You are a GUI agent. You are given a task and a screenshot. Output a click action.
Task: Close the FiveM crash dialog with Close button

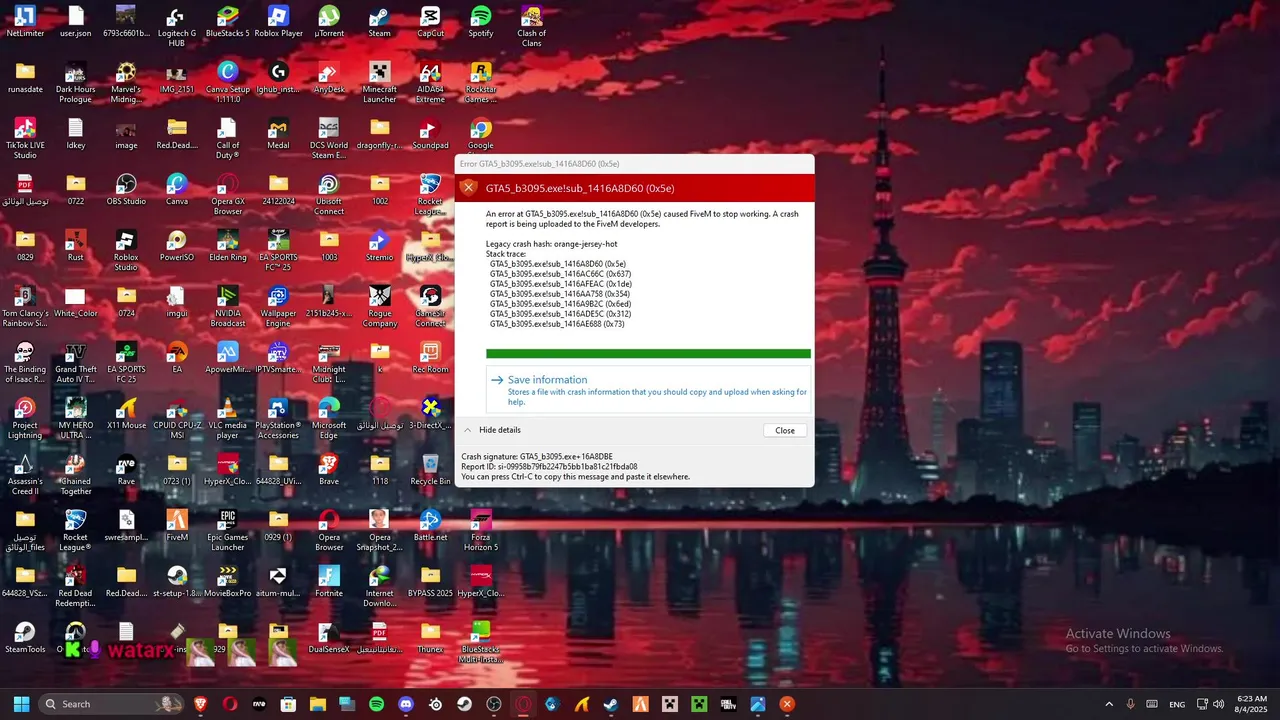[785, 430]
